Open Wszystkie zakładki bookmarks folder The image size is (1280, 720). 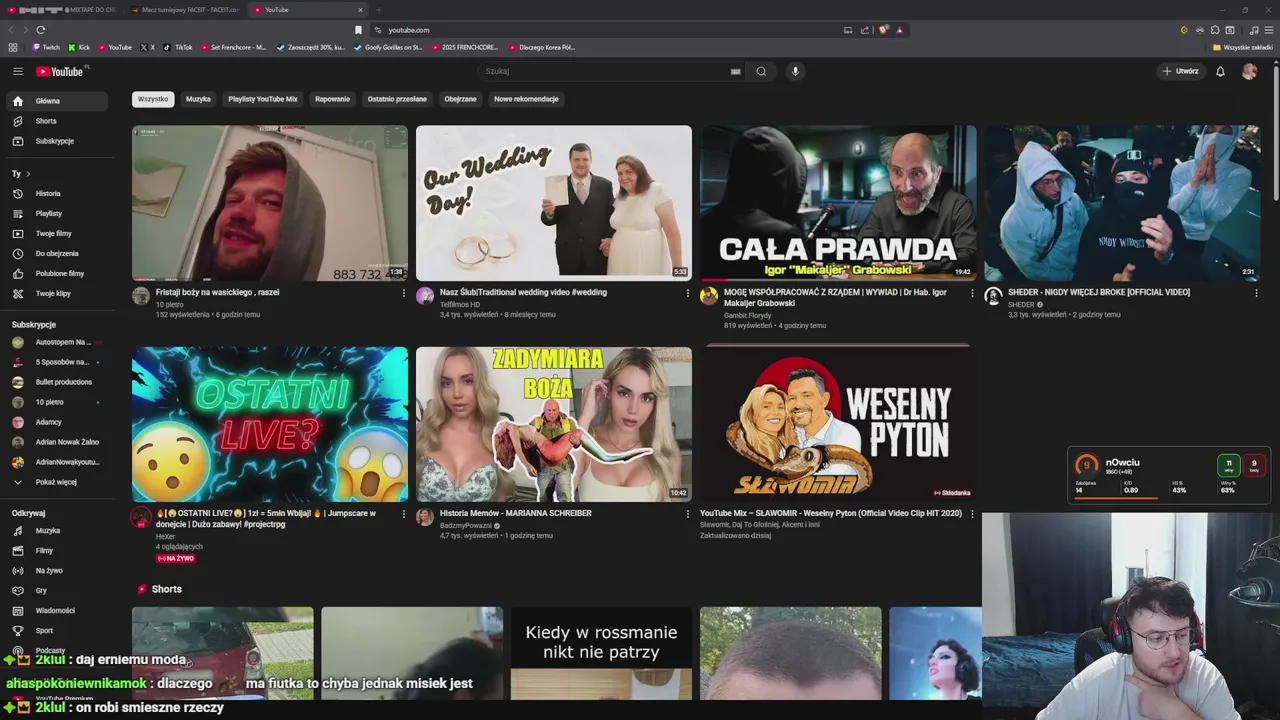(1243, 47)
